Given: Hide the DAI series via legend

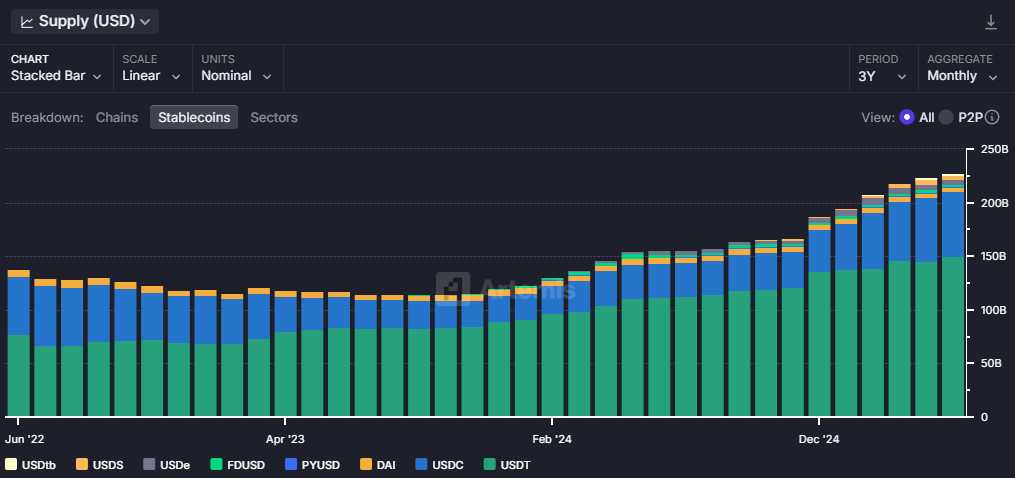Looking at the screenshot, I should coord(365,464).
